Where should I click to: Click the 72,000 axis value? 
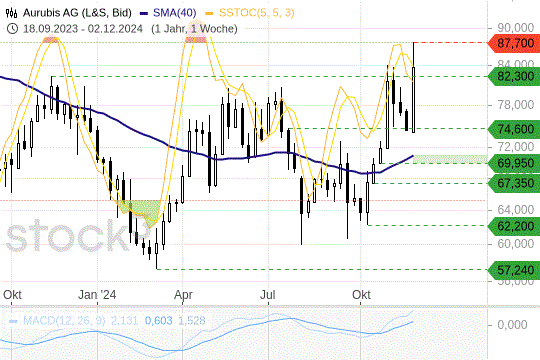click(x=516, y=147)
